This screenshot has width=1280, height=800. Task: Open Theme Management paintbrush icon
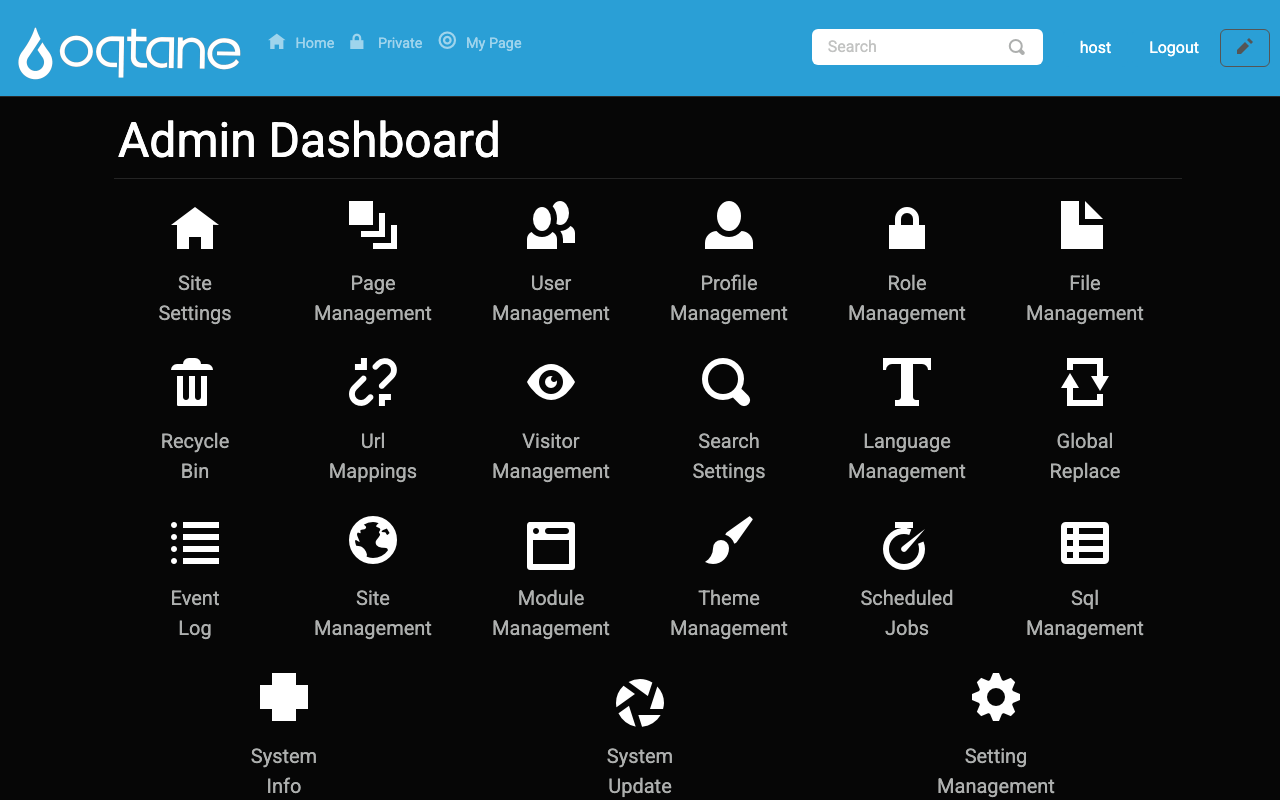pyautogui.click(x=729, y=540)
